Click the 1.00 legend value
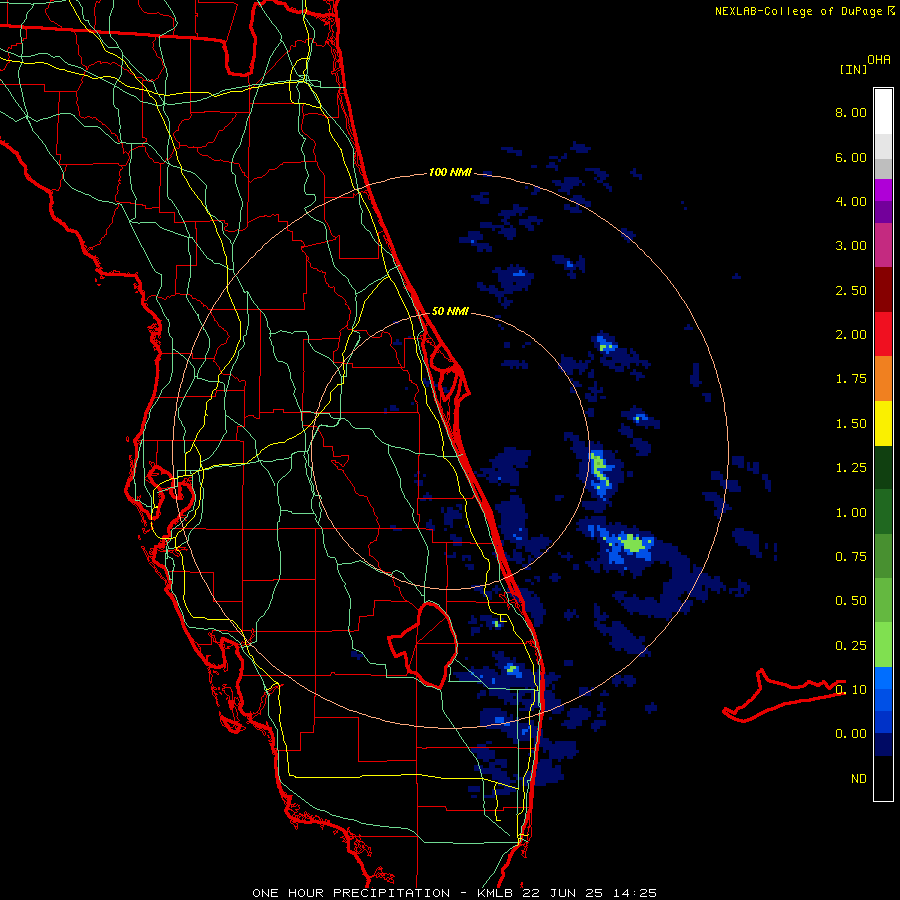The width and height of the screenshot is (900, 900). click(x=851, y=513)
